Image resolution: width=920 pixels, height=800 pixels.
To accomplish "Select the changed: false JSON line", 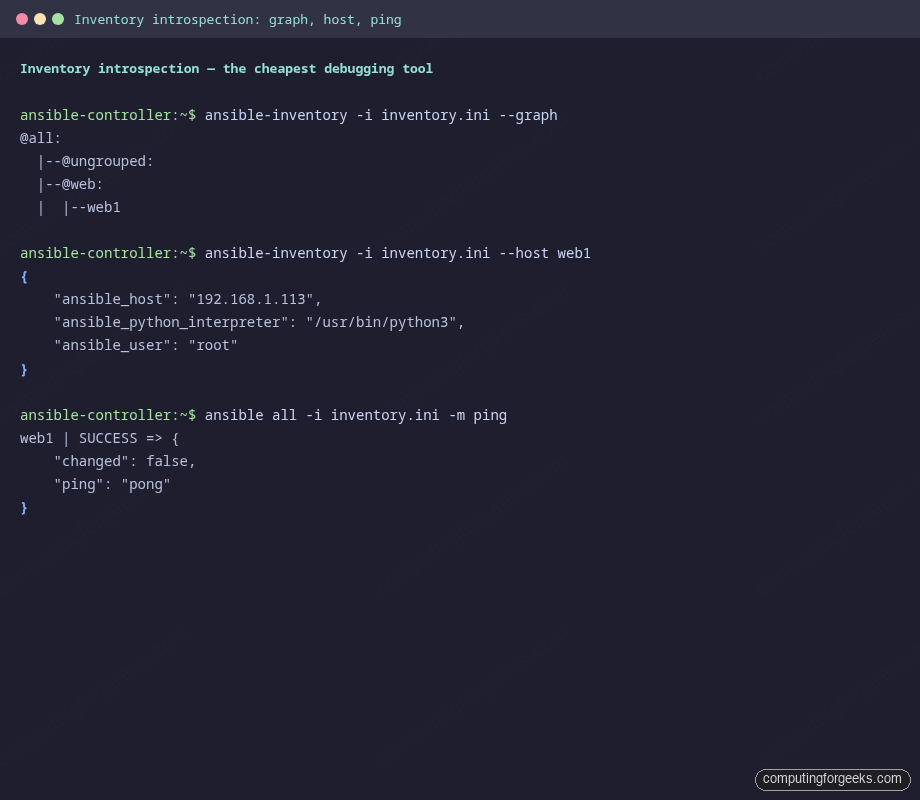I will click(x=125, y=461).
